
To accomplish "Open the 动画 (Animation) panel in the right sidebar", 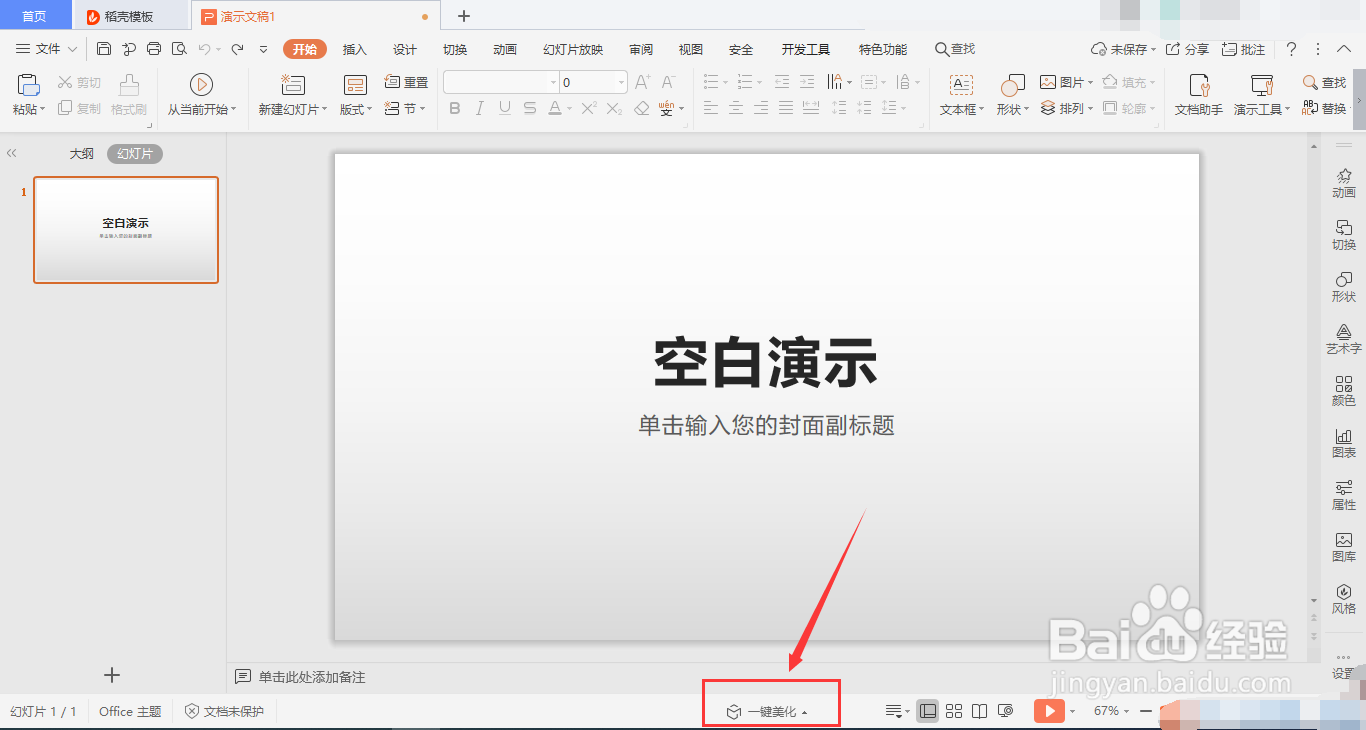I will pos(1343,183).
